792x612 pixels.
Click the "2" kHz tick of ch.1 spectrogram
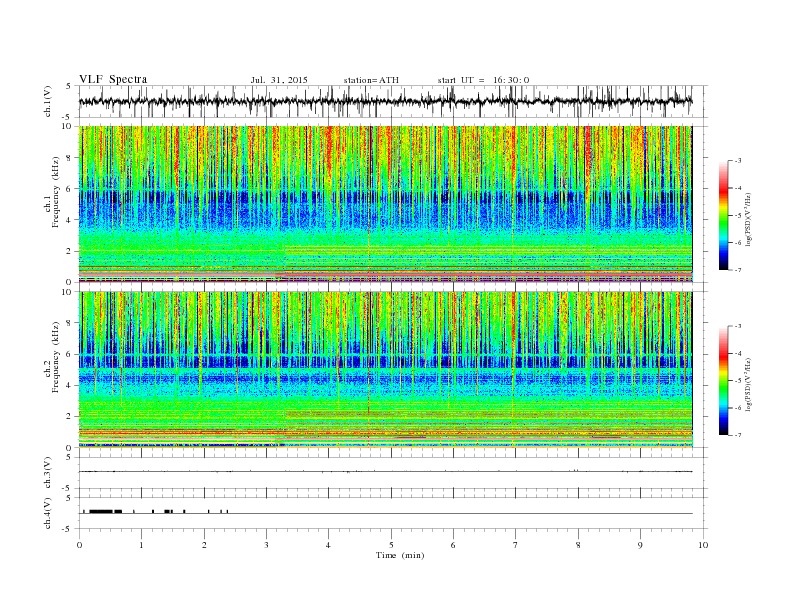[70, 251]
